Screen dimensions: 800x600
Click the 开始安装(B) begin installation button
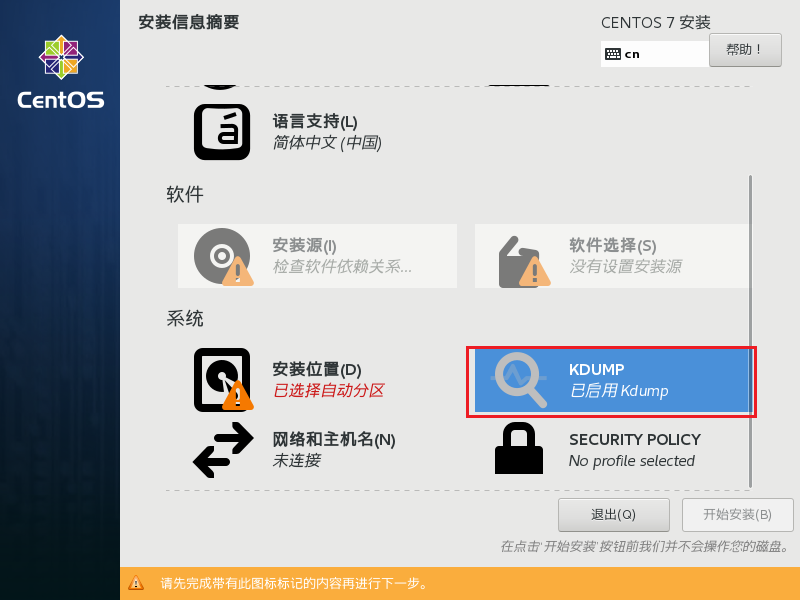(x=737, y=515)
